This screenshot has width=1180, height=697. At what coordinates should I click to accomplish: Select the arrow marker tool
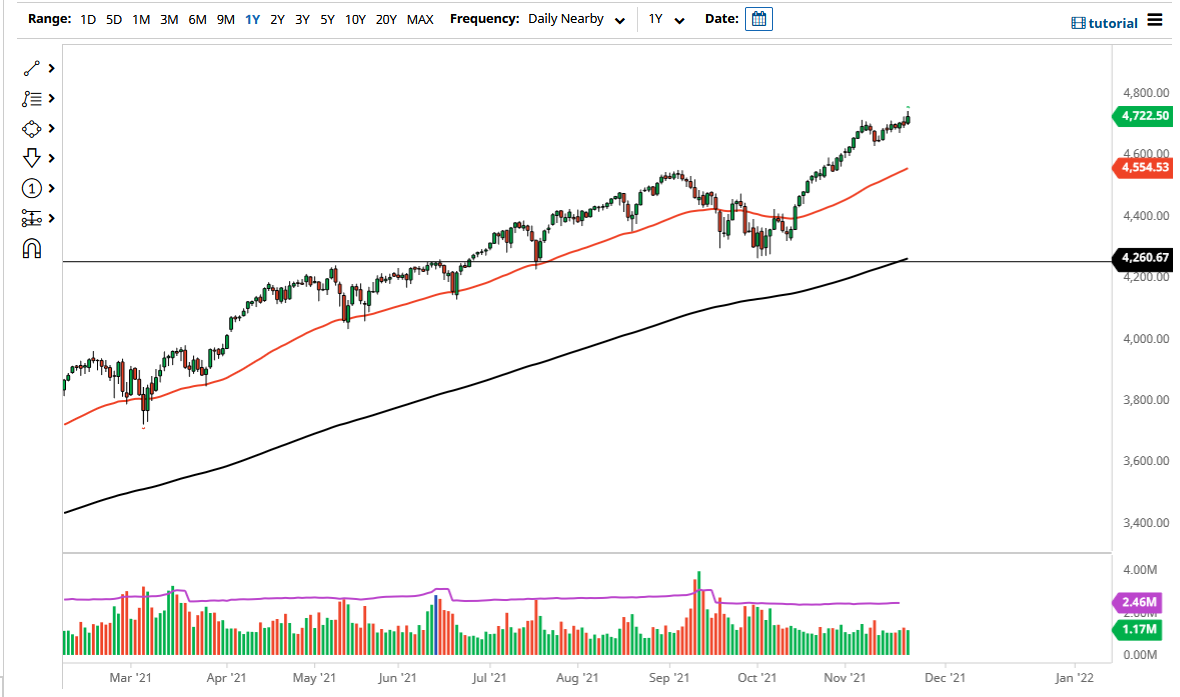[x=30, y=158]
